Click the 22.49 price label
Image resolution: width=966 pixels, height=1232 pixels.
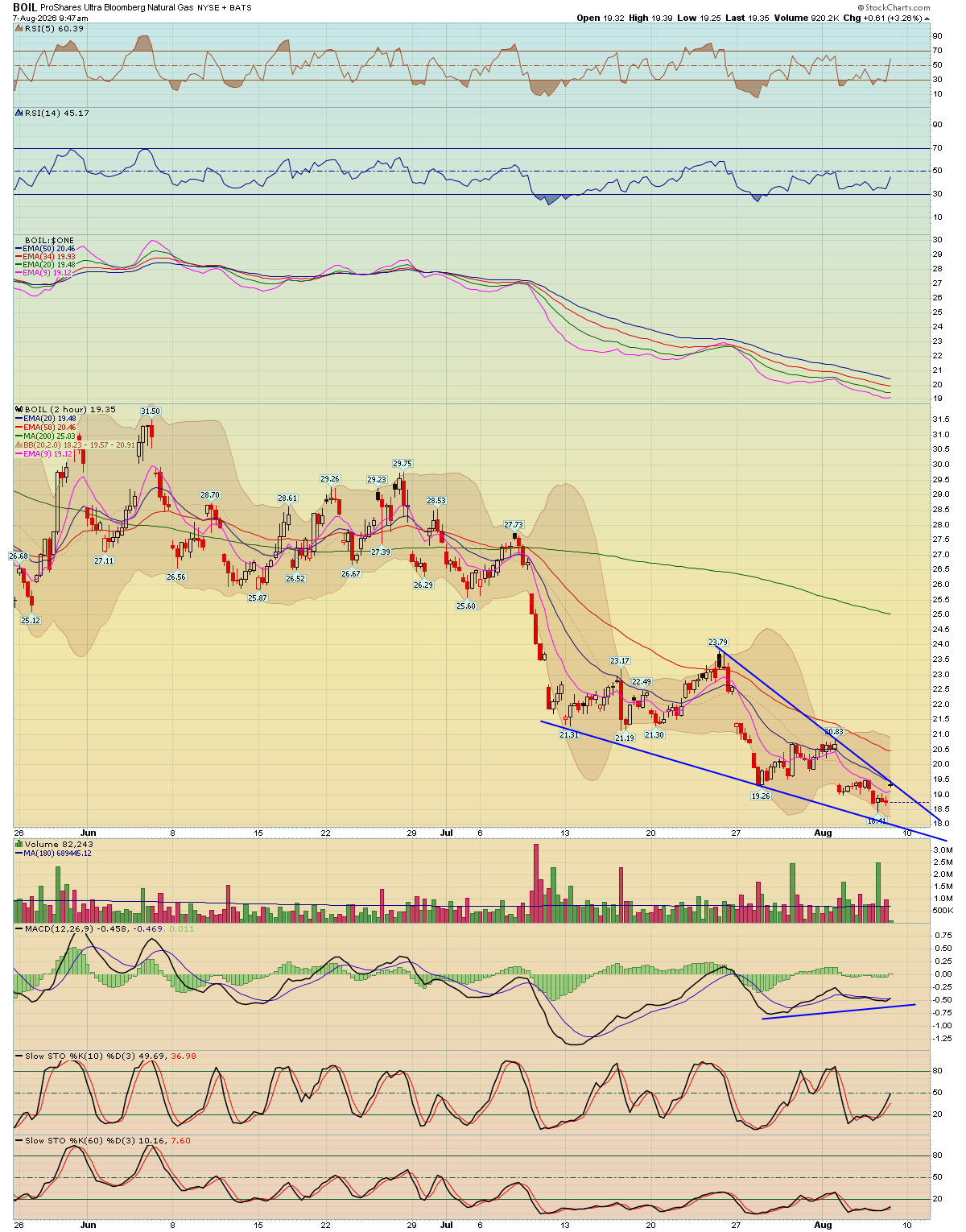642,681
